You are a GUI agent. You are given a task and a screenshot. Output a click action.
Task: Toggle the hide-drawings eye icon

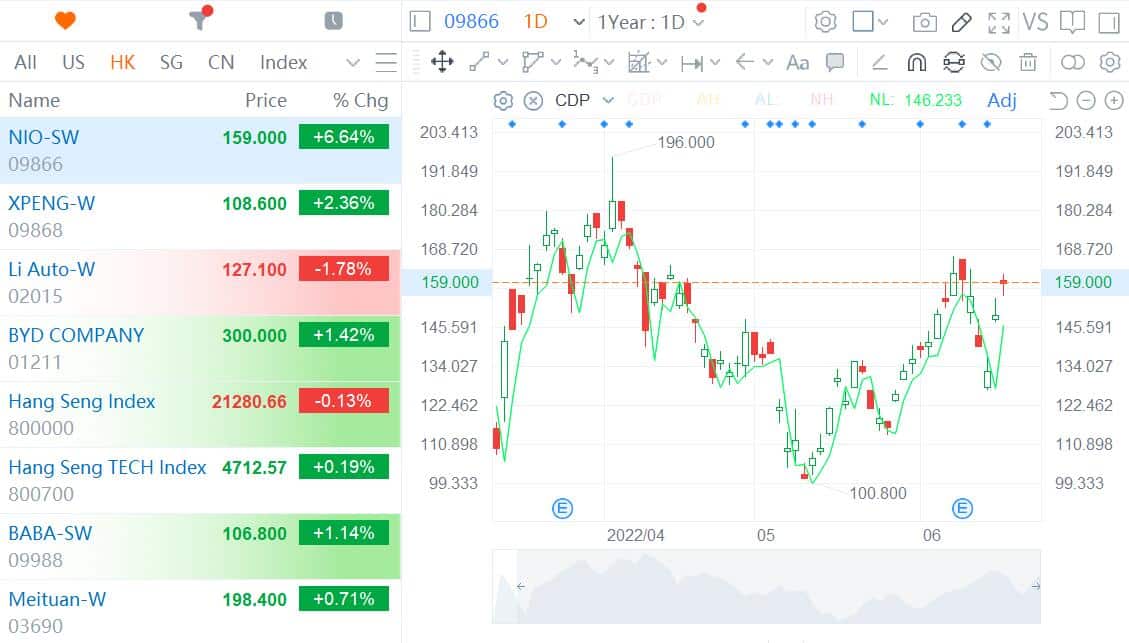(x=991, y=62)
